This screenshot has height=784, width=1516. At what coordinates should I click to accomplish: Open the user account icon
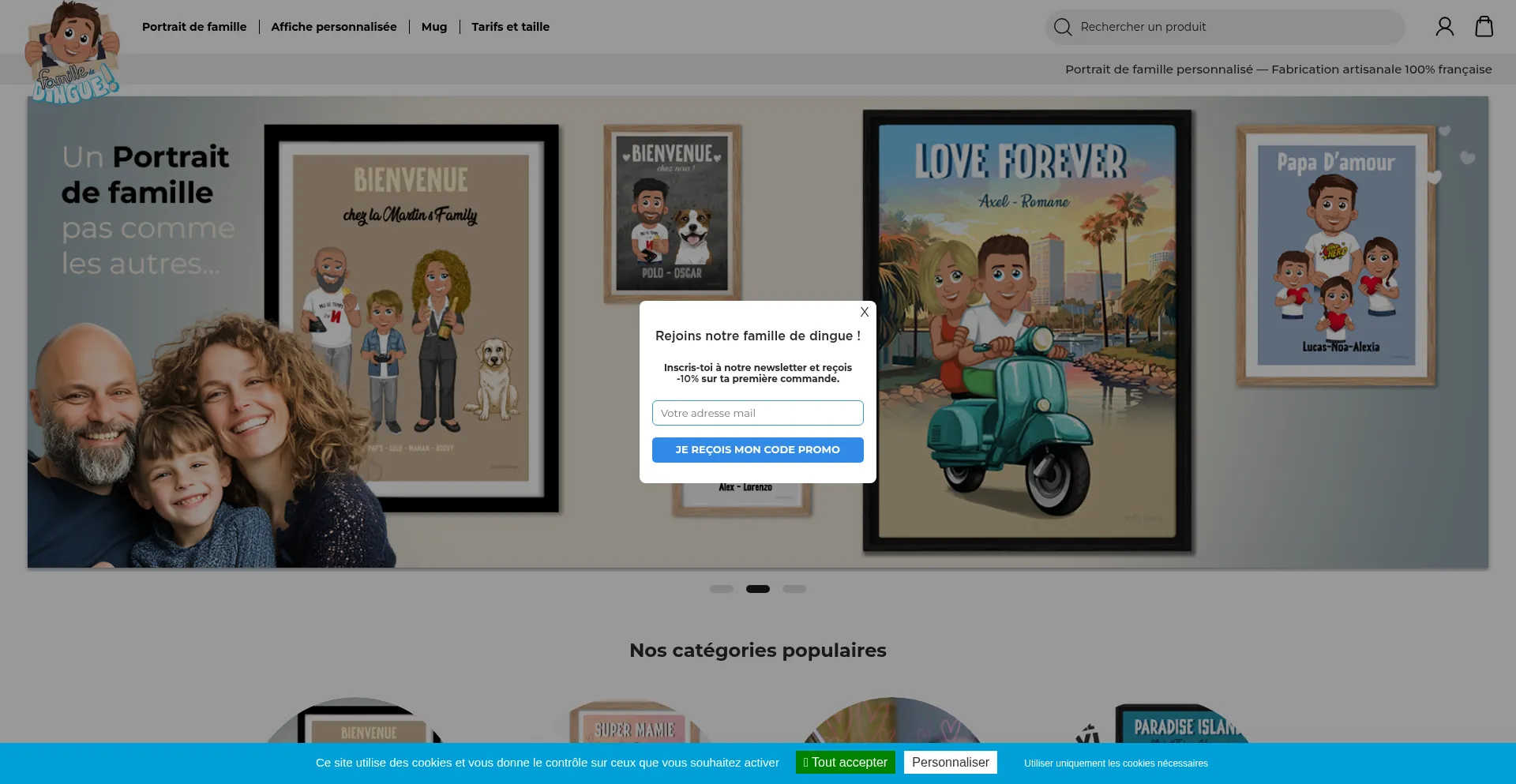(1444, 27)
